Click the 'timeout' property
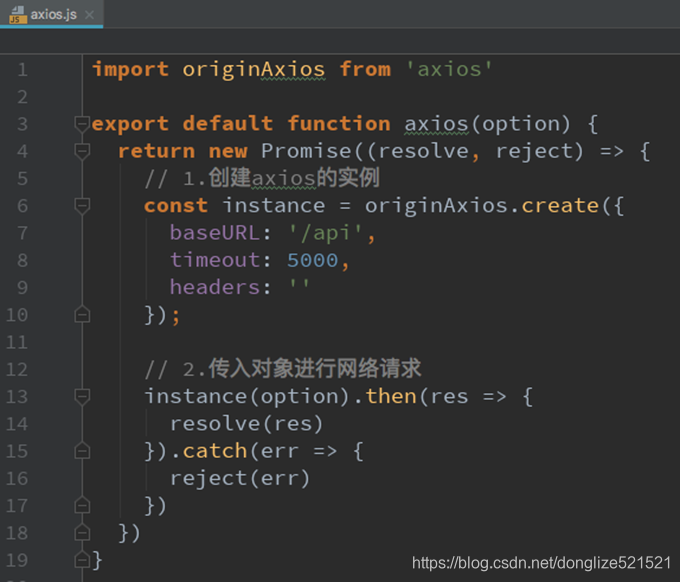 215,260
